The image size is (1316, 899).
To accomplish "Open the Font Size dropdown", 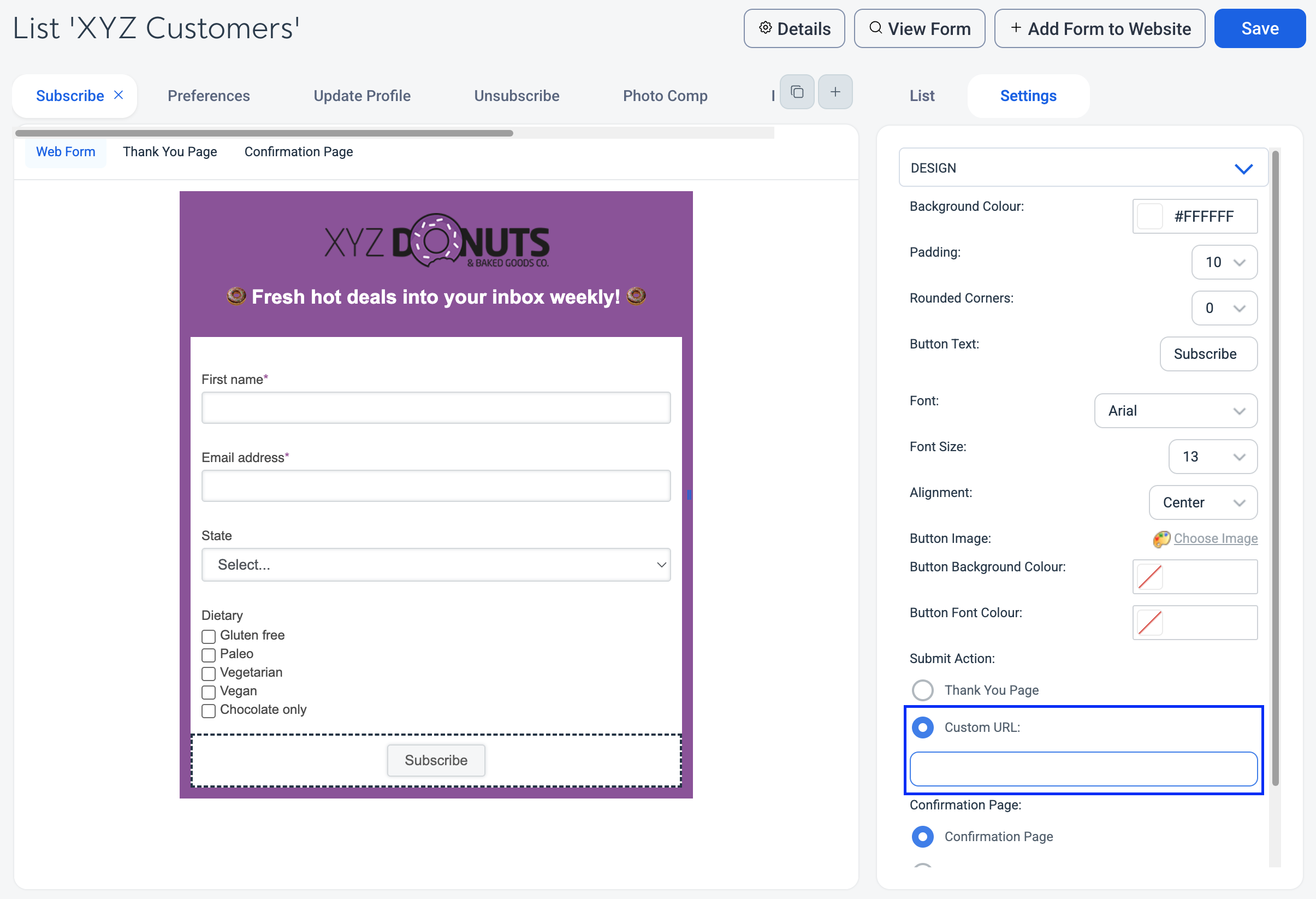I will [x=1213, y=457].
